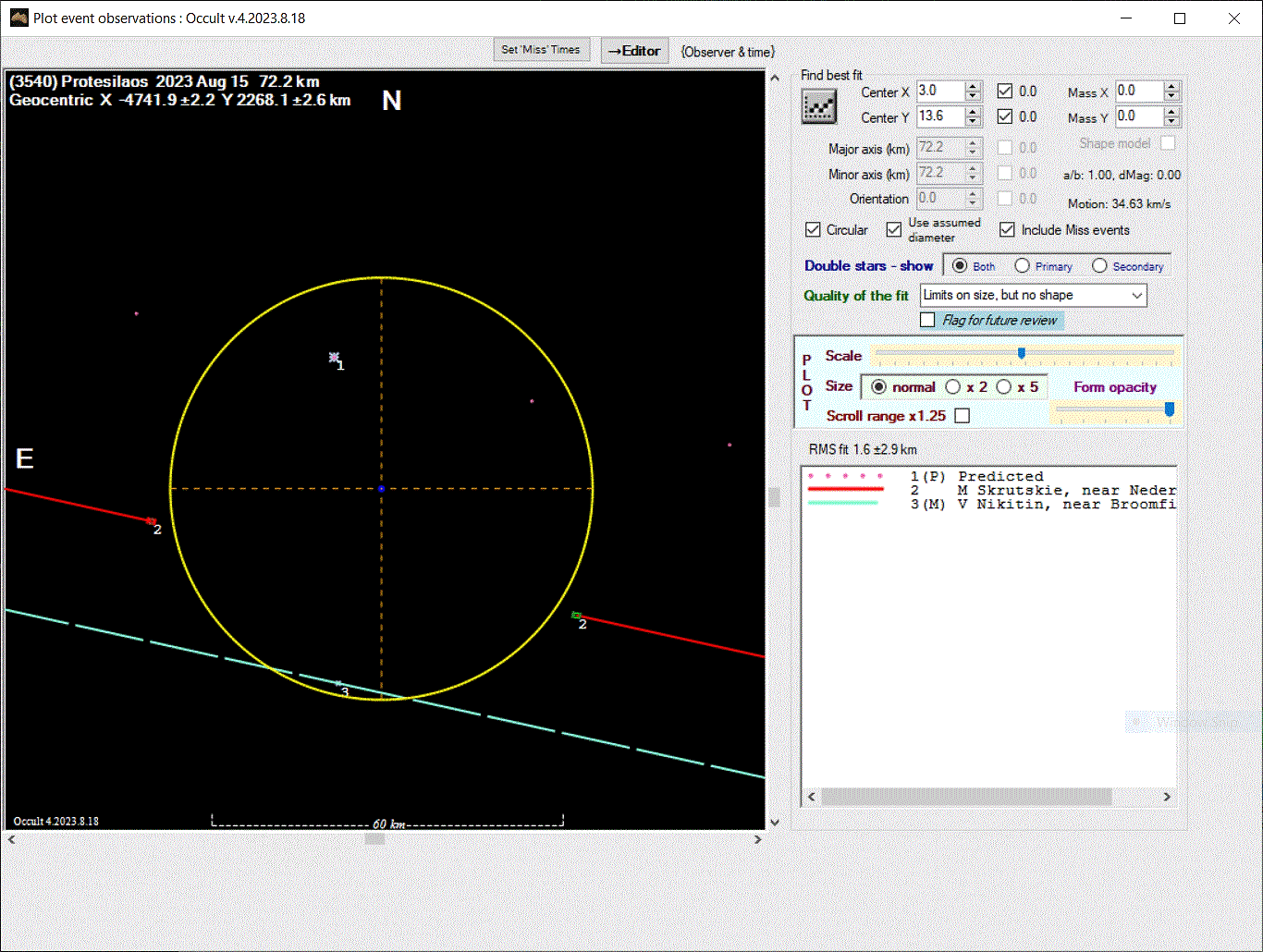Viewport: 1263px width, 952px height.
Task: Click the {Observer & time} label
Action: pos(728,52)
